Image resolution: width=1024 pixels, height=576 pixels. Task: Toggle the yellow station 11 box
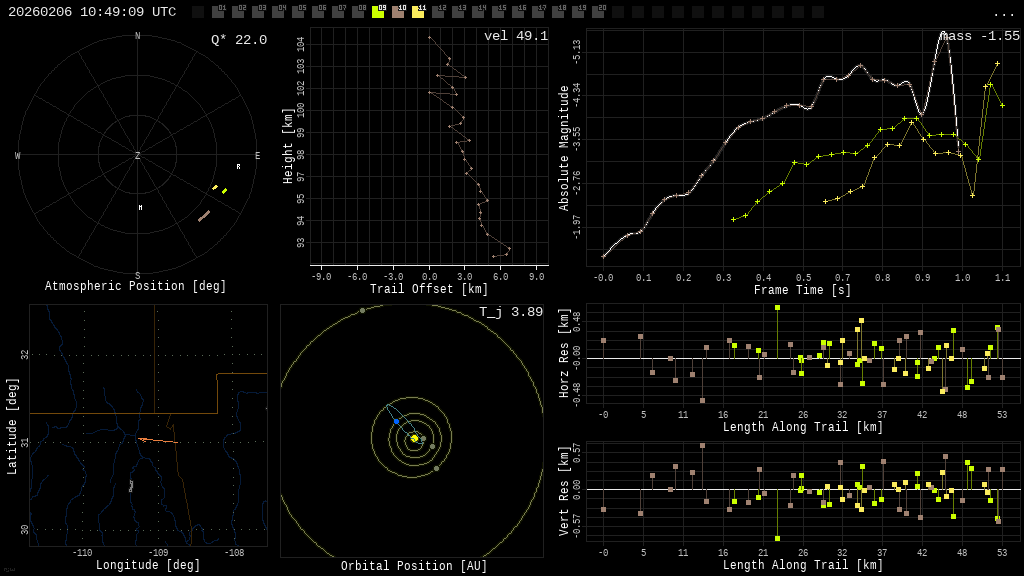pyautogui.click(x=418, y=12)
